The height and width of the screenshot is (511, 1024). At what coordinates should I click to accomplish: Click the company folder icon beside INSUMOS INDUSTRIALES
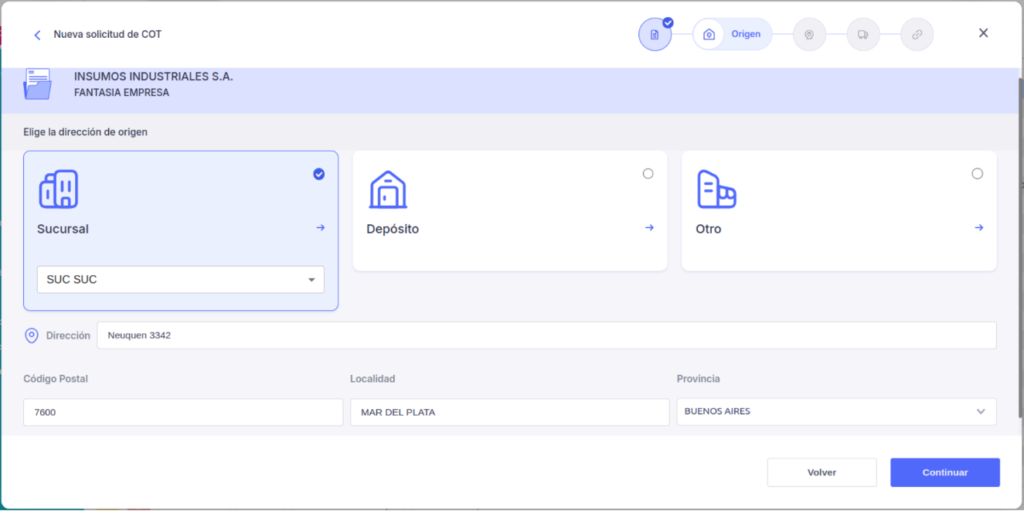(37, 84)
